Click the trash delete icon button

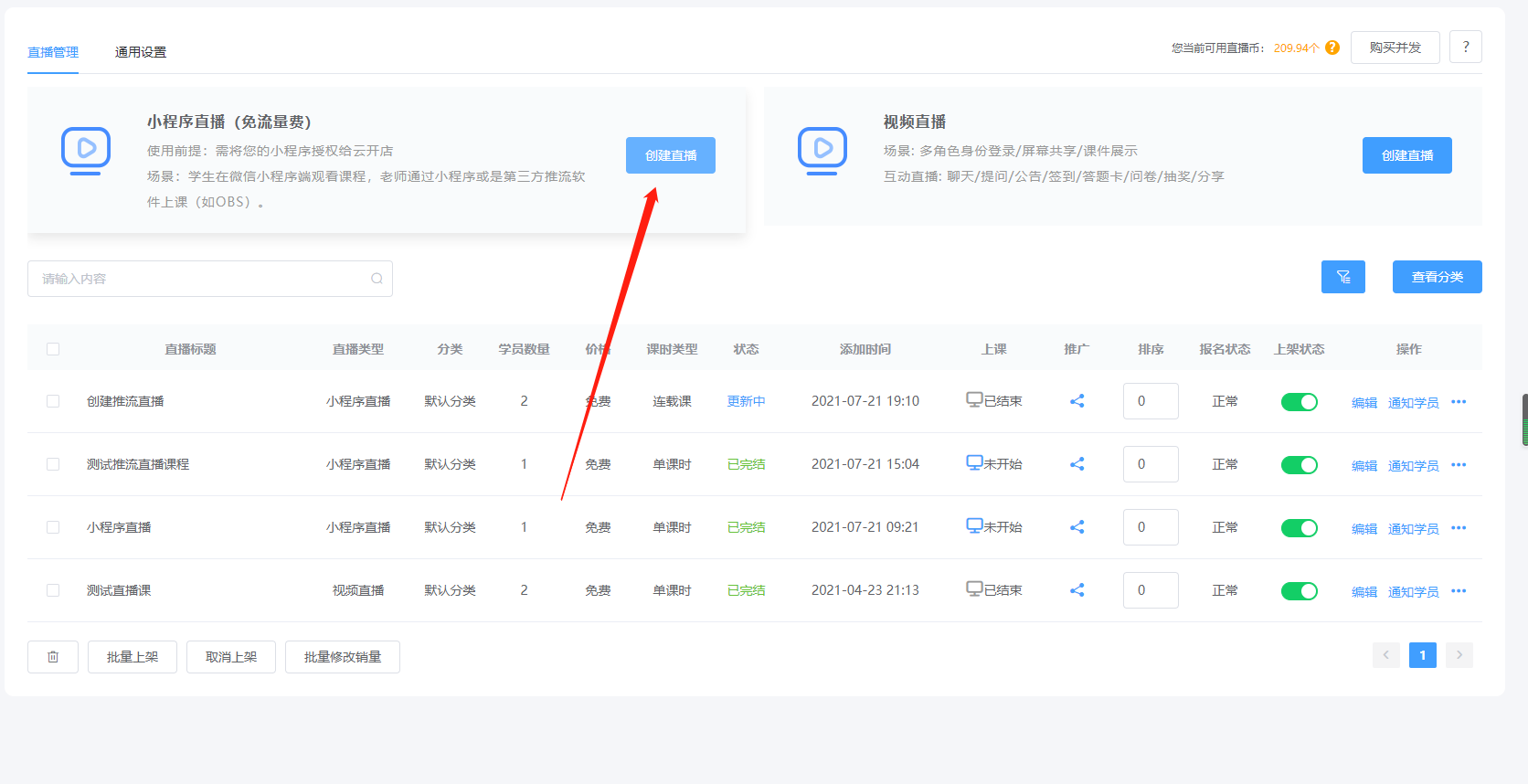click(x=53, y=657)
